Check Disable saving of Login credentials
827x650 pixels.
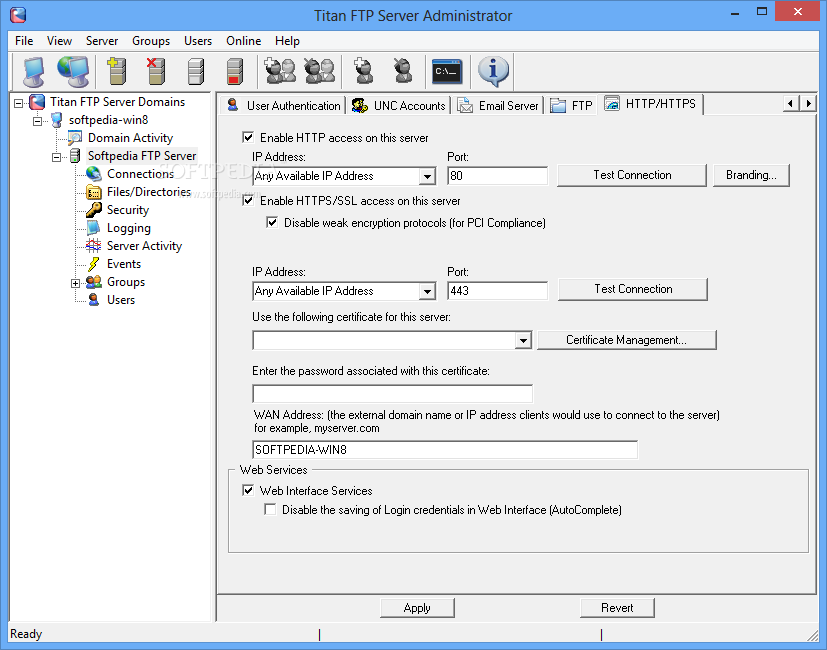270,510
